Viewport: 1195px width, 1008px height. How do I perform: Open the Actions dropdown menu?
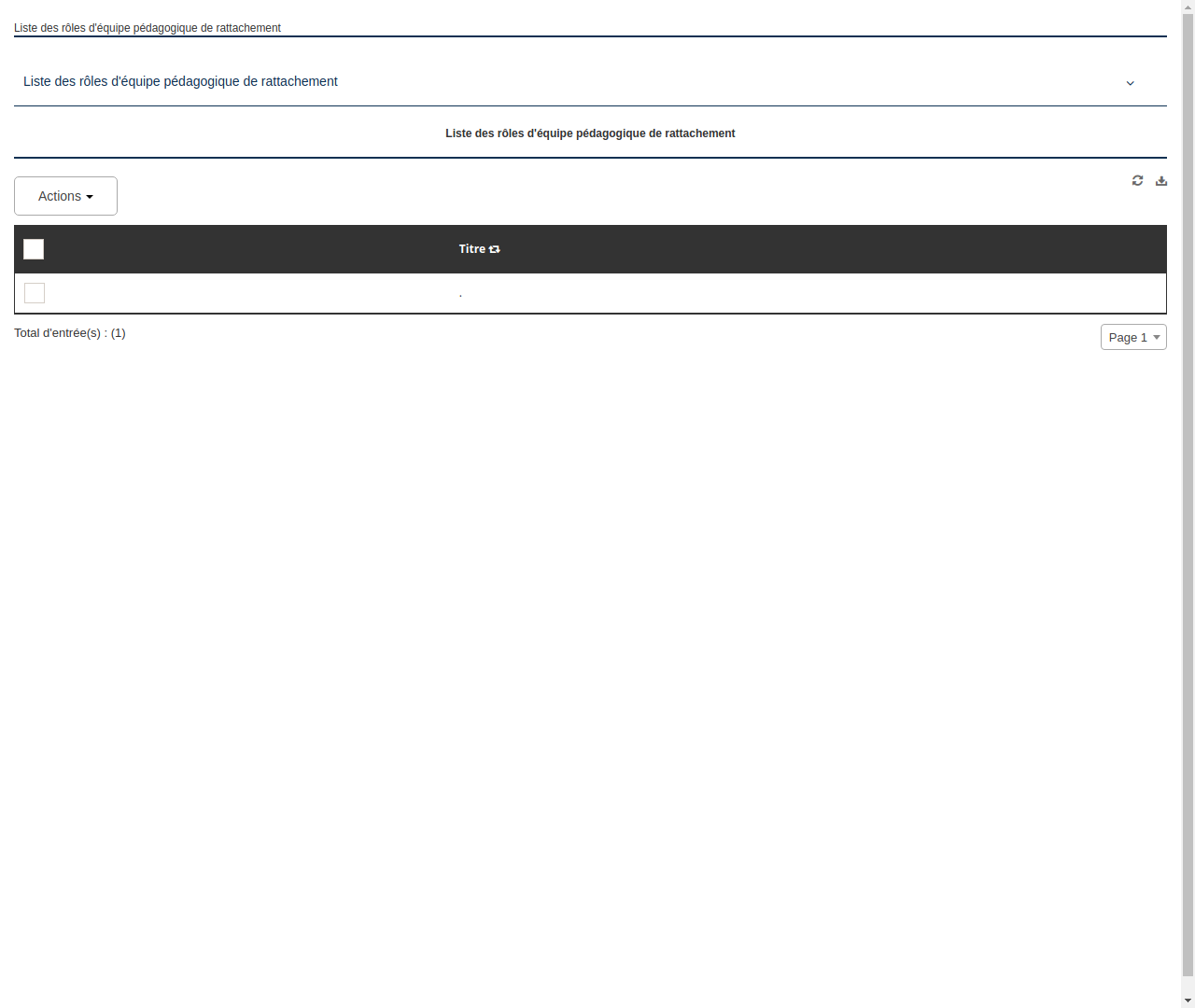pyautogui.click(x=65, y=196)
